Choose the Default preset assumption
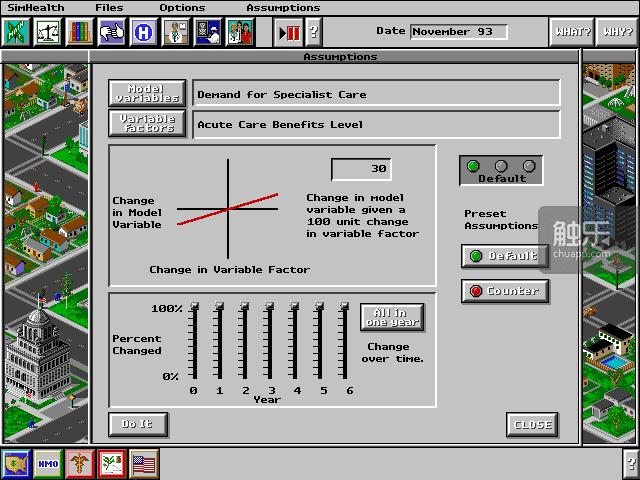Image resolution: width=640 pixels, height=480 pixels. [500, 256]
